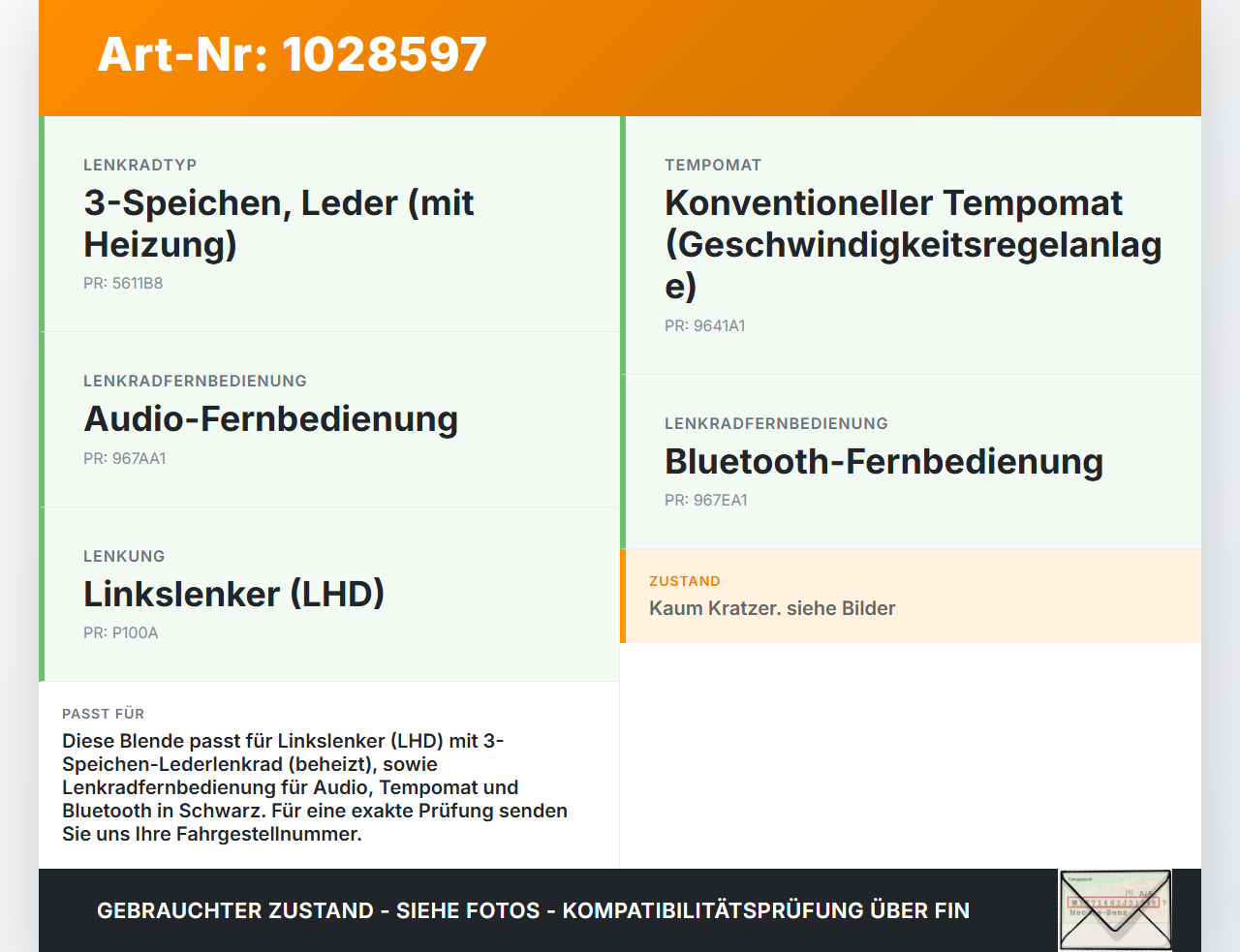Click the Mercedes-Benz FIN document thumbnail
This screenshot has width=1240, height=952.
(x=1115, y=908)
